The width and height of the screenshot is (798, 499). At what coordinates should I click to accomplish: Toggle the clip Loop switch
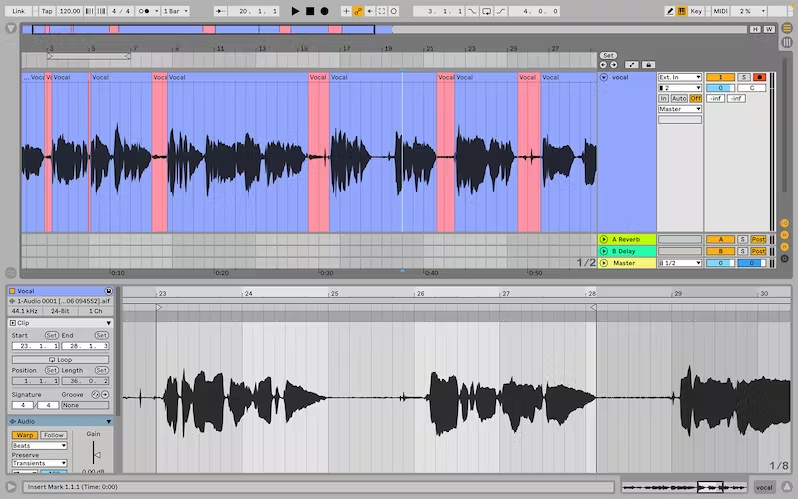click(60, 359)
